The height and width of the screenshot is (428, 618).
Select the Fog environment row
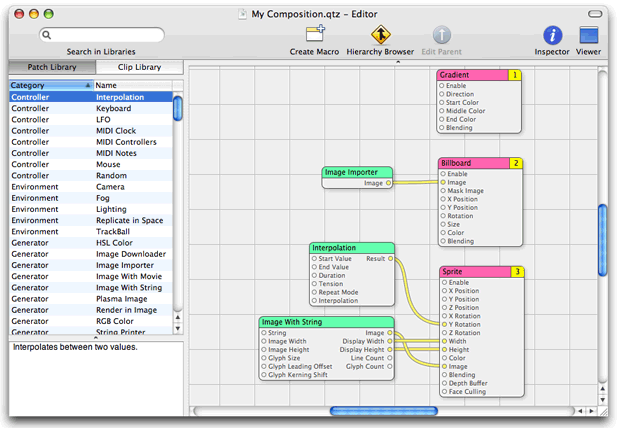[91, 198]
